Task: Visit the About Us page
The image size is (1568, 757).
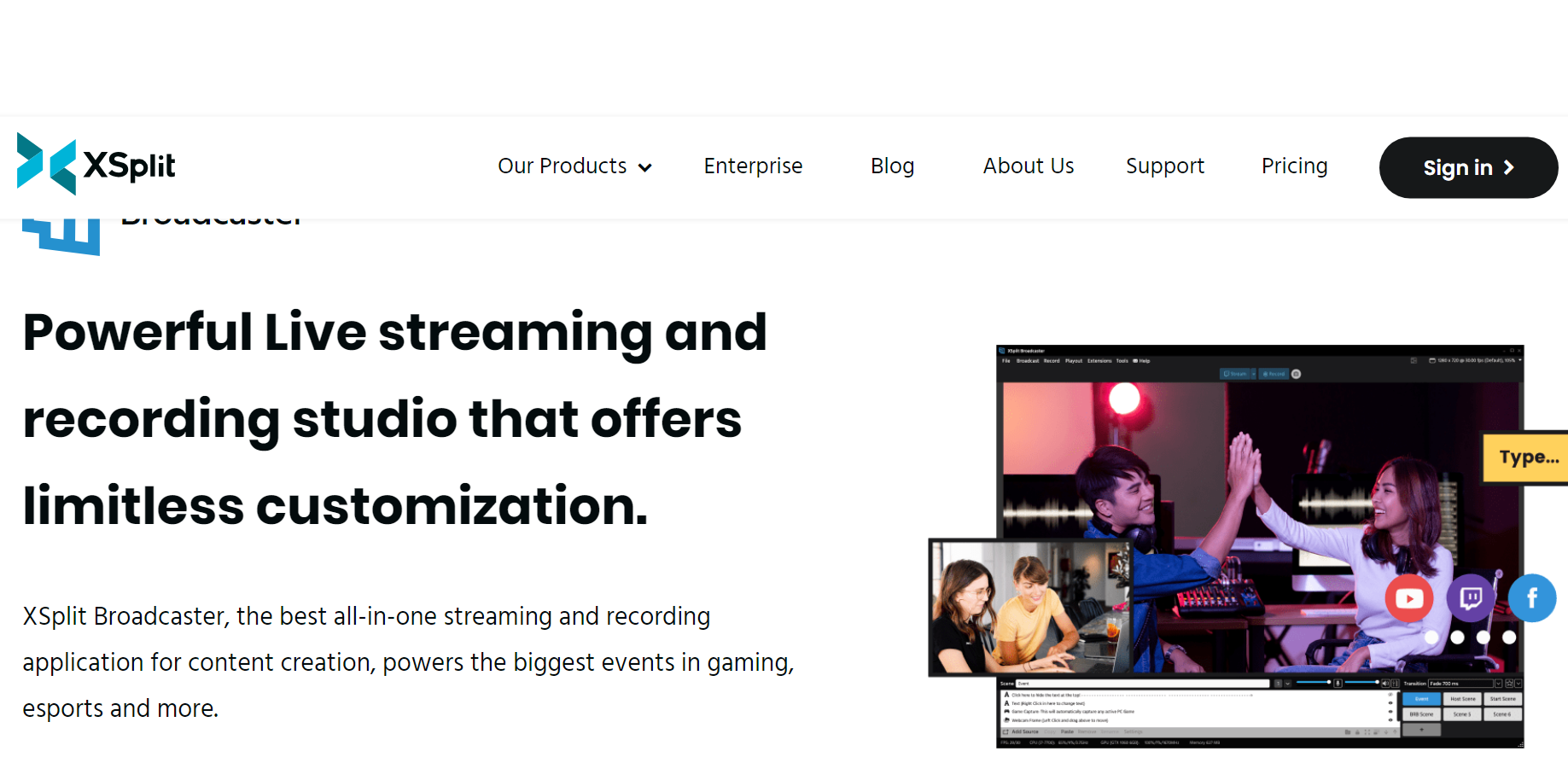Action: pos(1028,166)
